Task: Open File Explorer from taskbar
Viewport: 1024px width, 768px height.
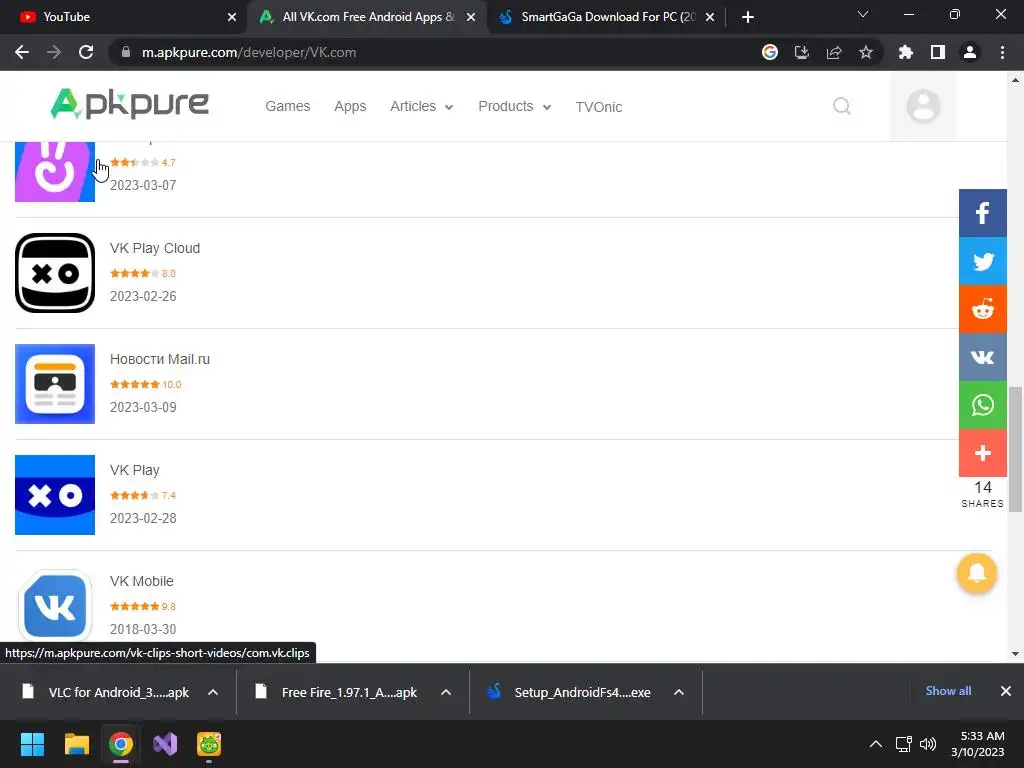Action: [76, 744]
